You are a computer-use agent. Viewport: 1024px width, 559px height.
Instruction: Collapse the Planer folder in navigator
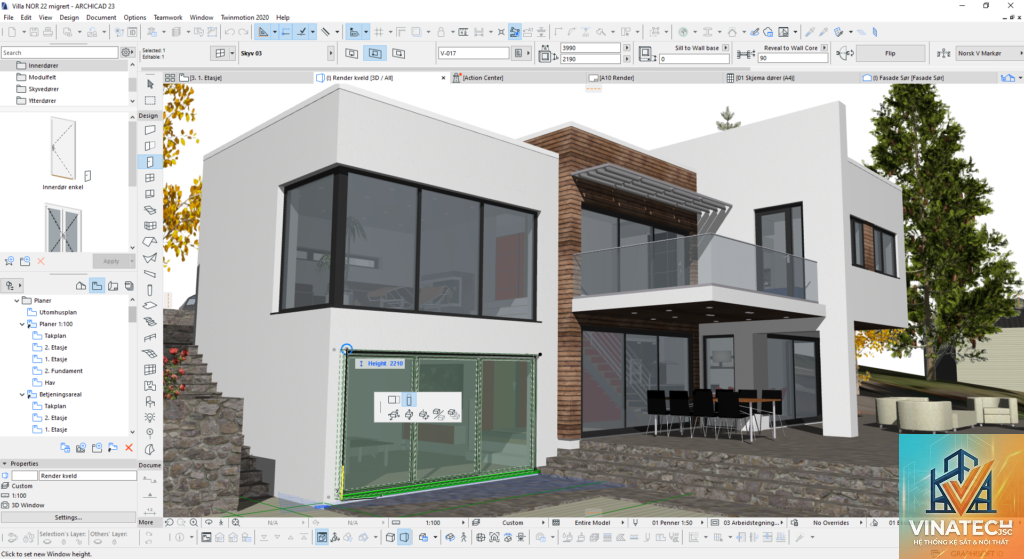tap(17, 300)
